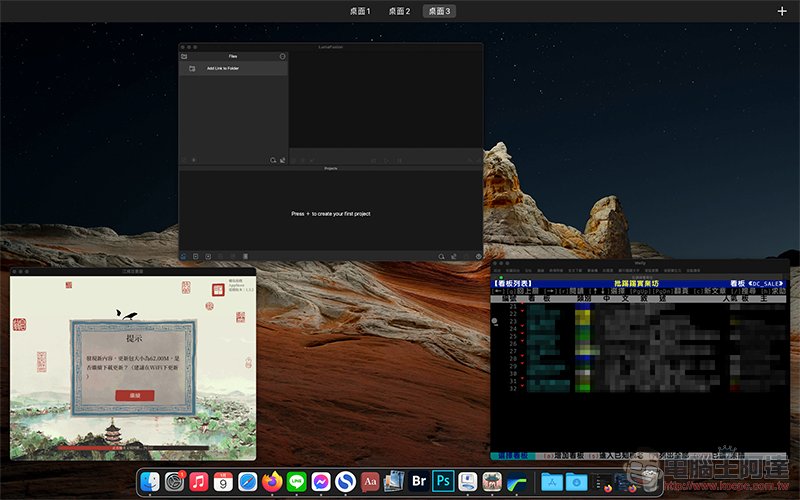Screen dimensions: 800x500
Task: Open the LINE app in the Dock
Action: (296, 481)
